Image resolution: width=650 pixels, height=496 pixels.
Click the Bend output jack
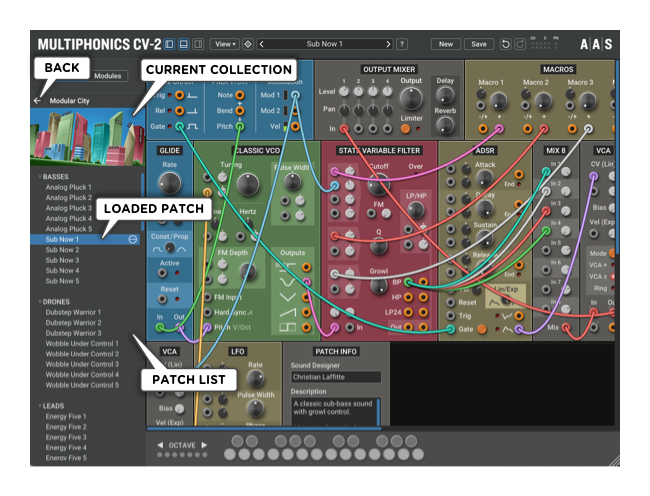[240, 111]
